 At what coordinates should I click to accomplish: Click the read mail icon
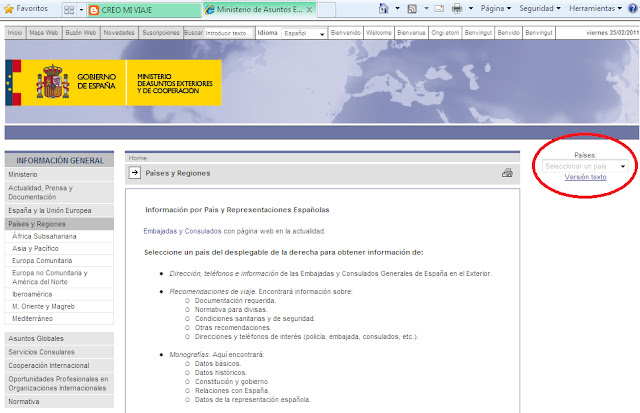439,8
